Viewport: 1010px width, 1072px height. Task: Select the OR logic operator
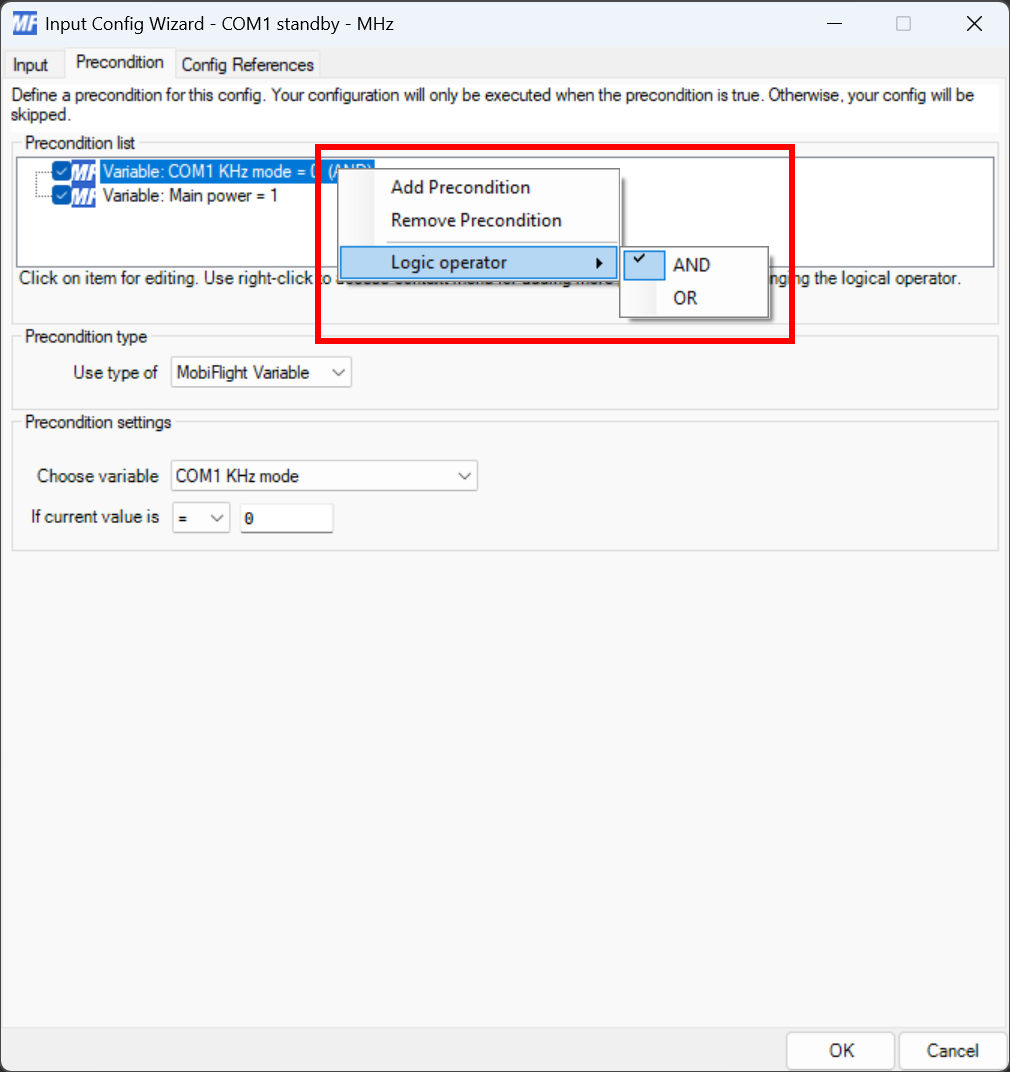tap(694, 298)
